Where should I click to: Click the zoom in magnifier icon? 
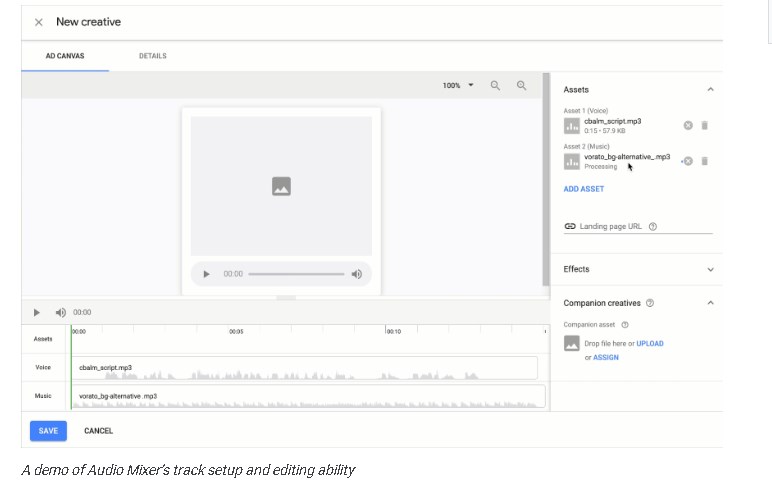[521, 86]
